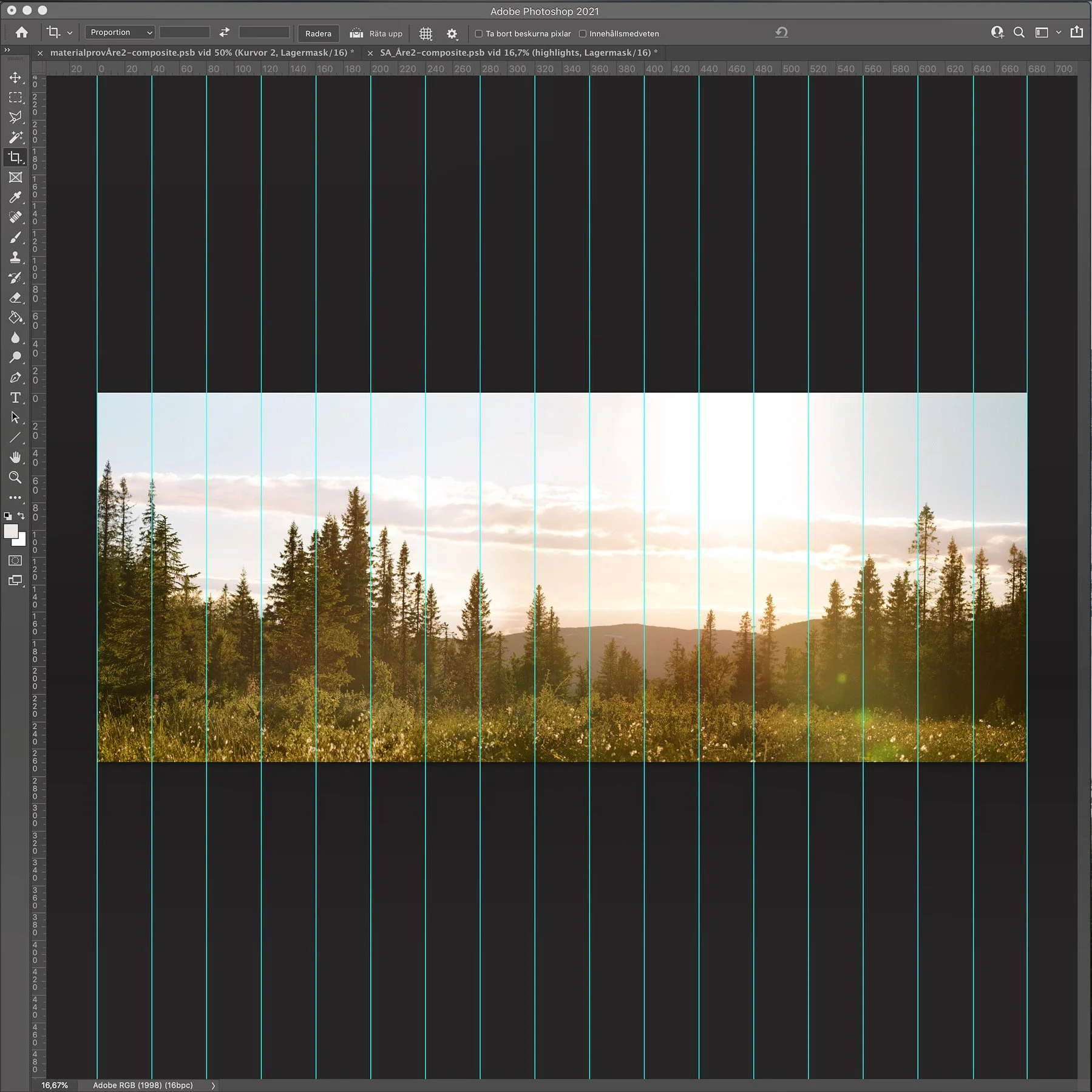This screenshot has width=1092, height=1092.
Task: Reset default foreground and background colors
Action: coord(7,516)
